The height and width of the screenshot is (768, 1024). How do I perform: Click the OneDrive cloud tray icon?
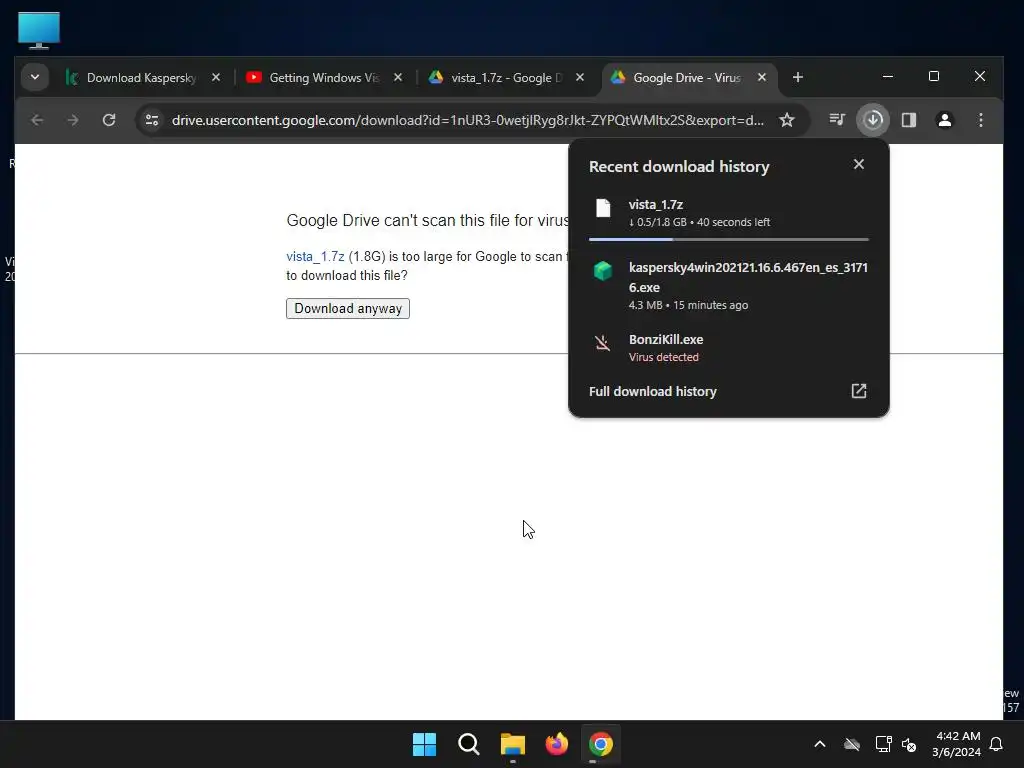click(852, 744)
